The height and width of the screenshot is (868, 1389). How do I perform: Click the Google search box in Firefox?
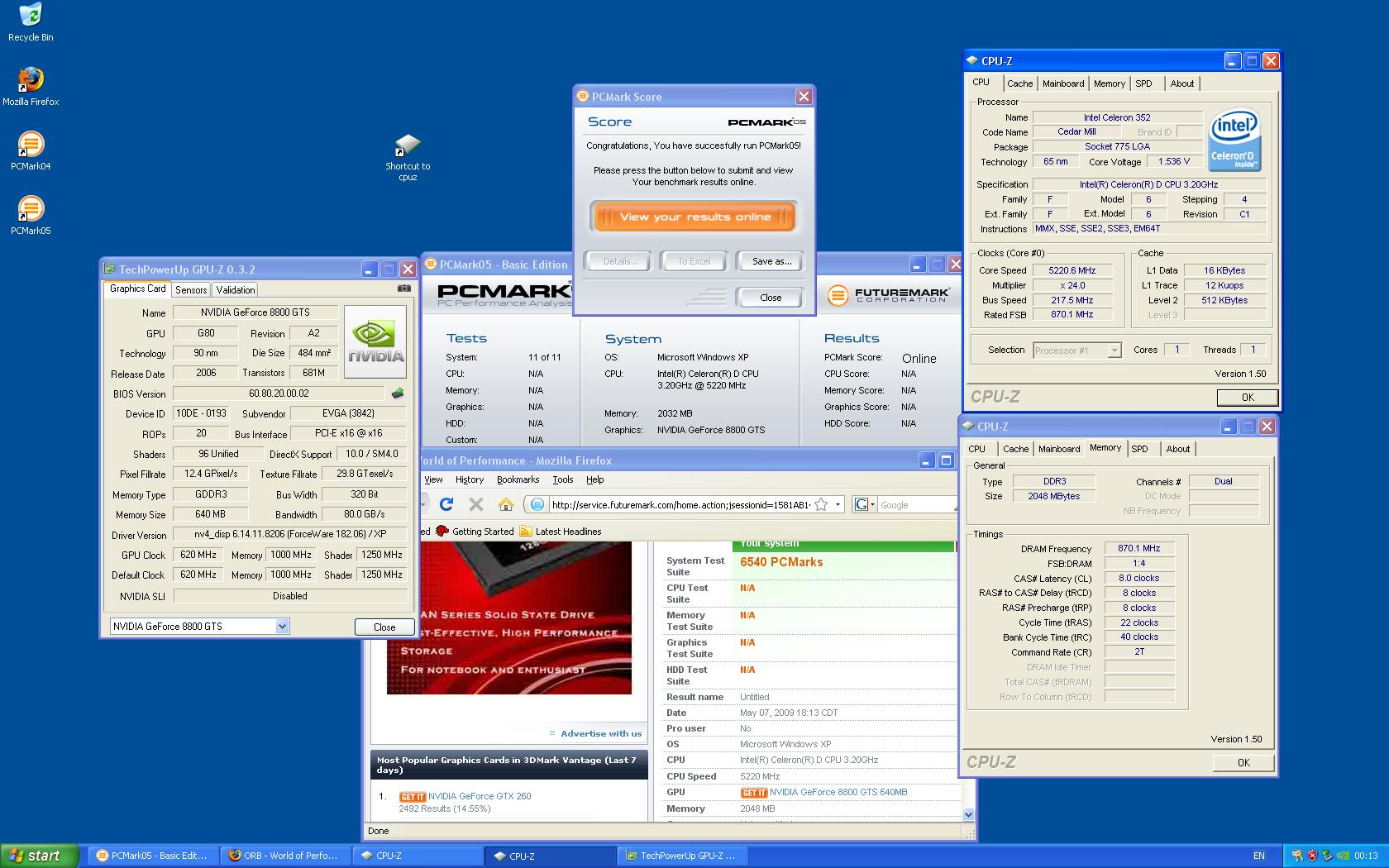[x=916, y=504]
